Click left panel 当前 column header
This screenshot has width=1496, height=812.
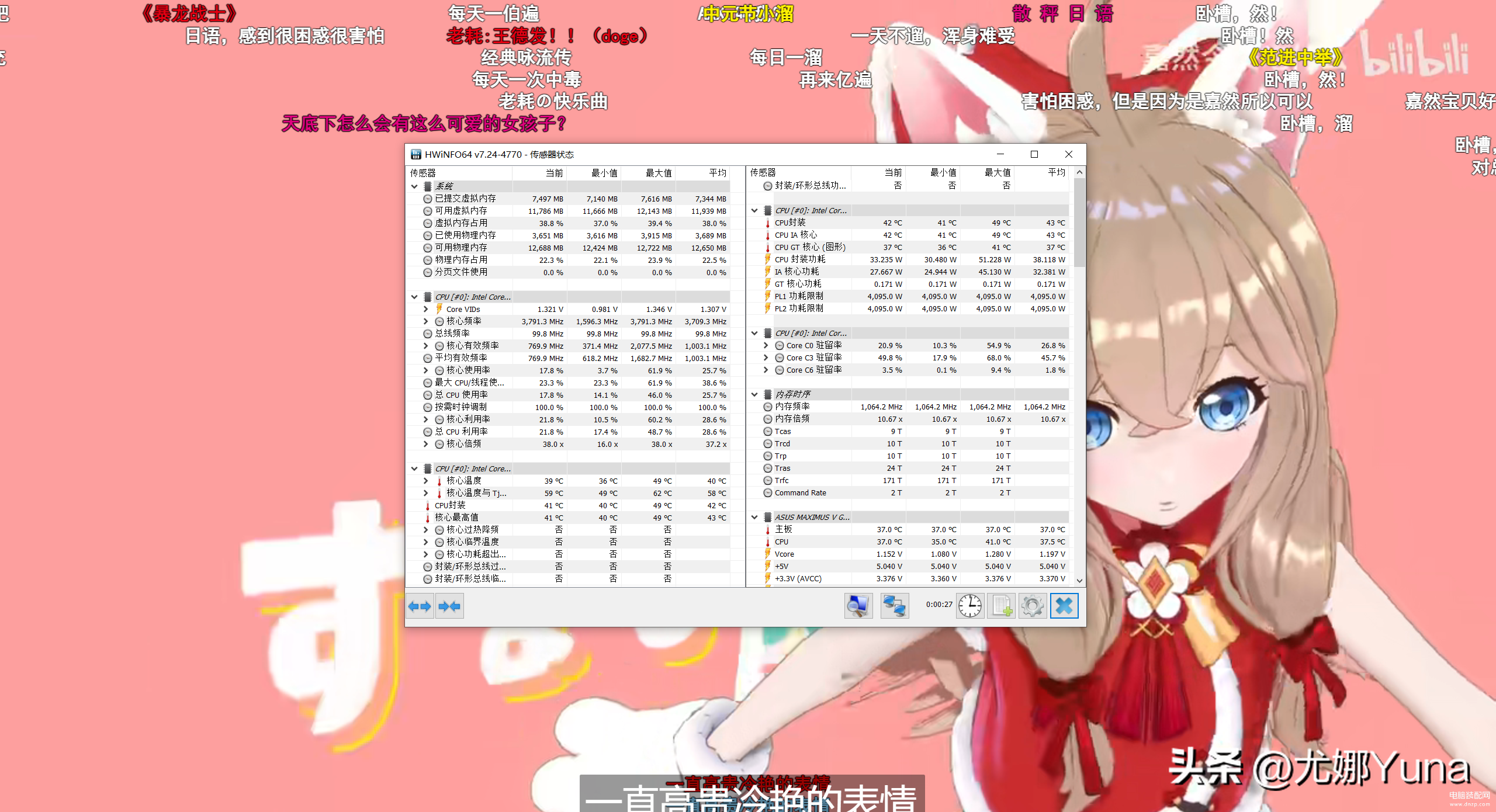pos(540,173)
